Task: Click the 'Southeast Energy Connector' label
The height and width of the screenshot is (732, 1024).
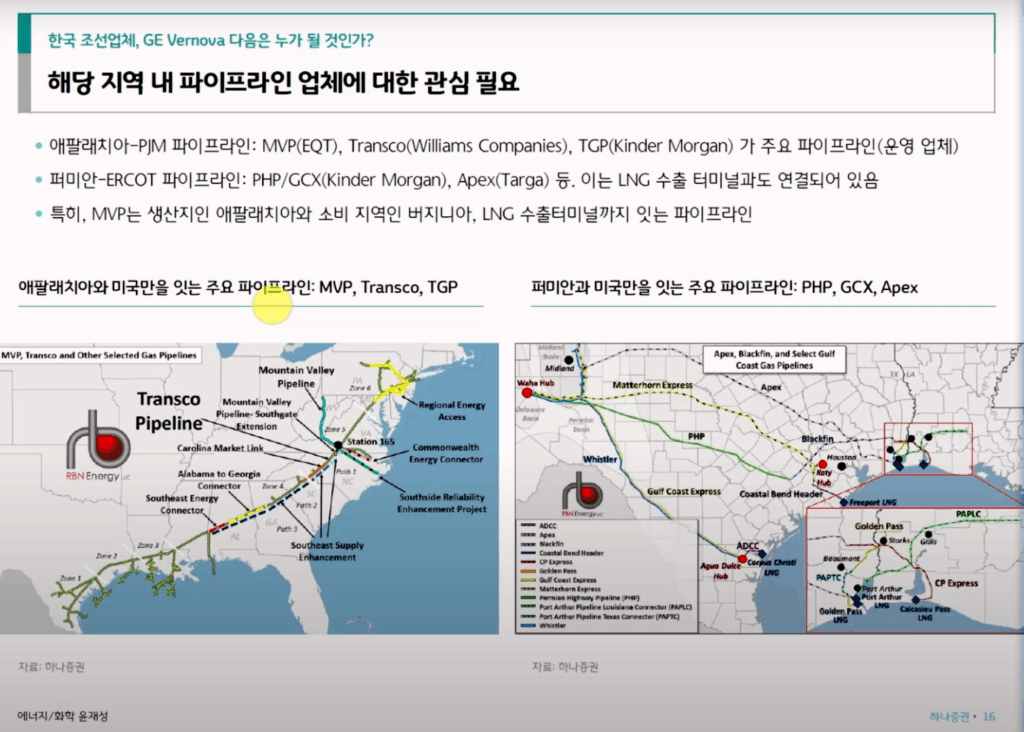Action: click(x=182, y=504)
